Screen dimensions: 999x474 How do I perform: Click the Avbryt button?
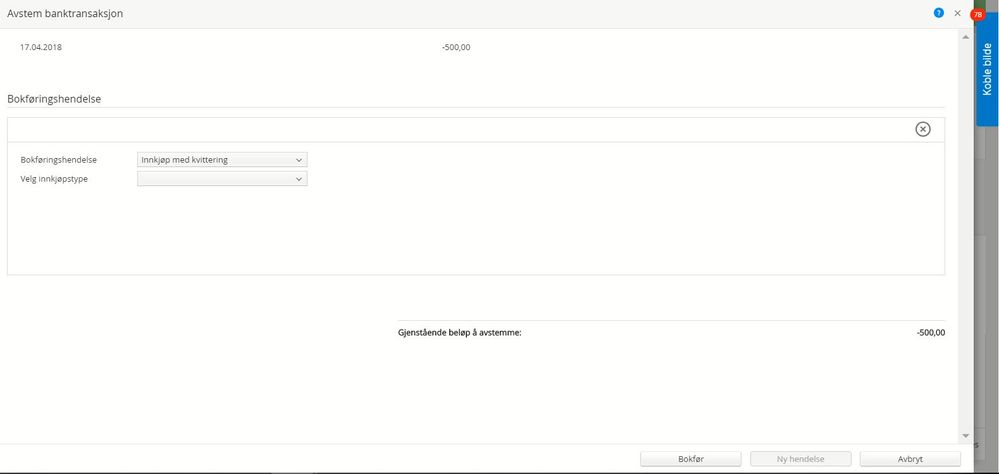(x=910, y=459)
